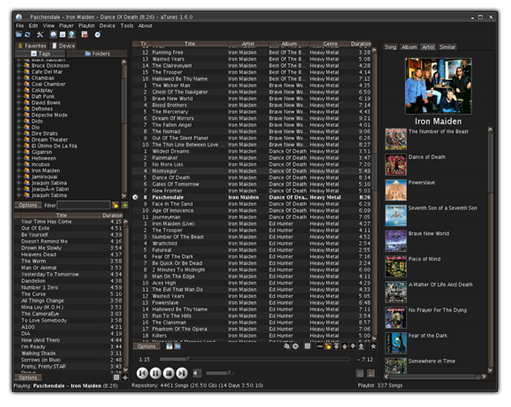Click the green add-to-playlist arrow icon
The image size is (511, 407).
pos(125,205)
